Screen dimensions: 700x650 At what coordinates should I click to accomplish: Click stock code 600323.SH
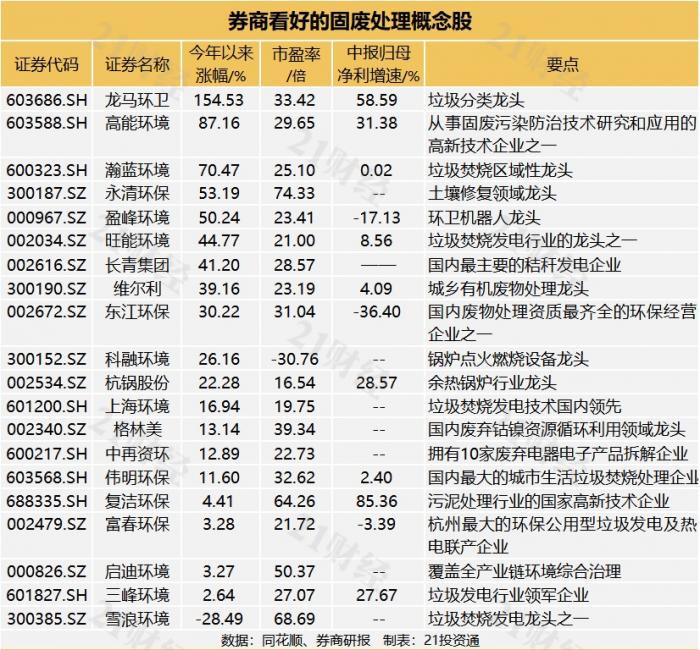[x=46, y=170]
